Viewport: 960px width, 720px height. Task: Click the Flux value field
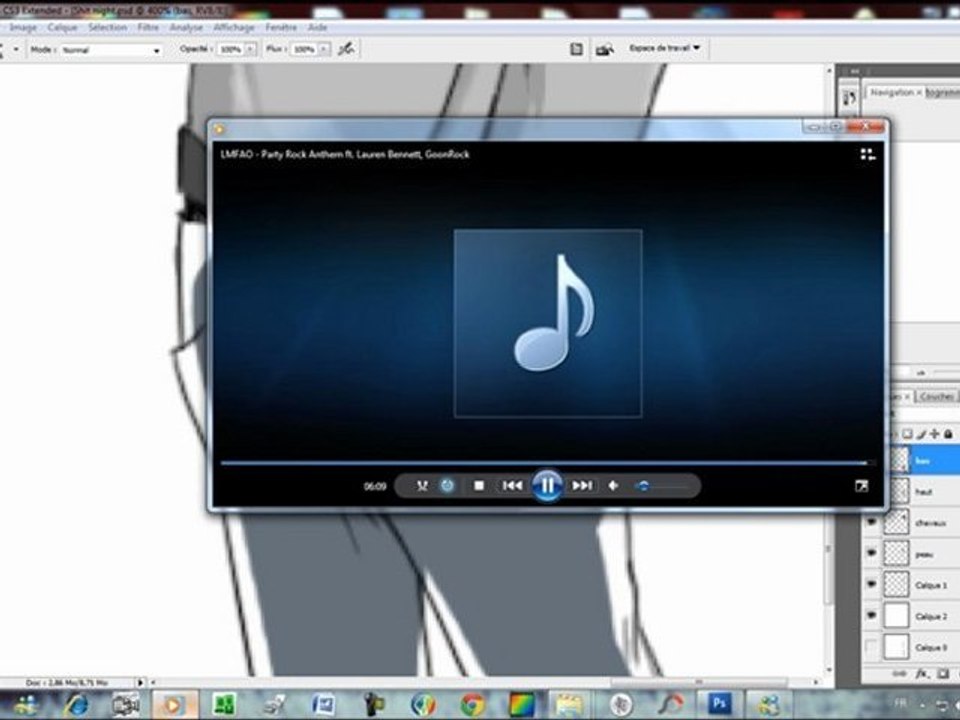305,50
